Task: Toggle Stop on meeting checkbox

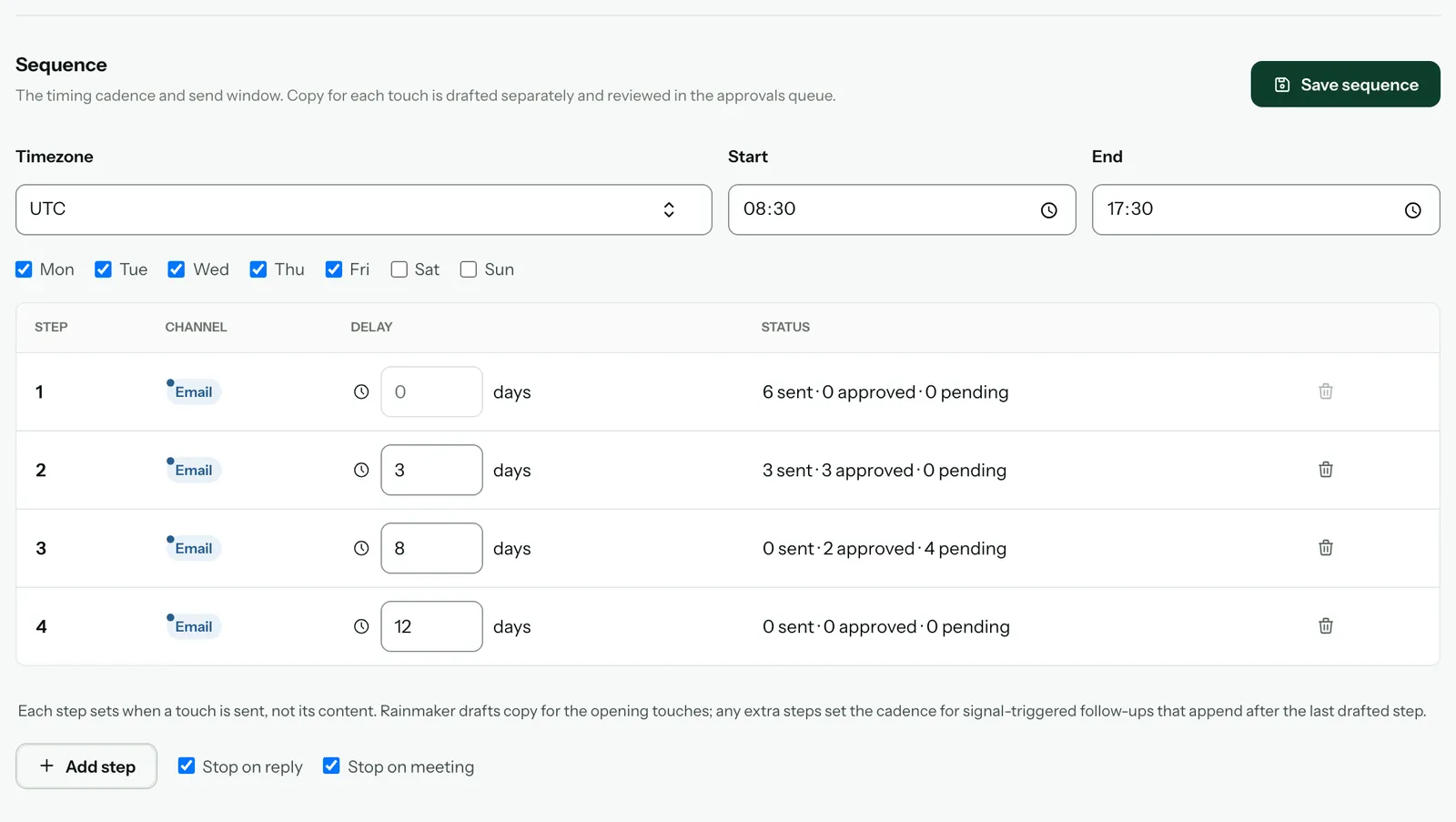Action: click(x=331, y=766)
